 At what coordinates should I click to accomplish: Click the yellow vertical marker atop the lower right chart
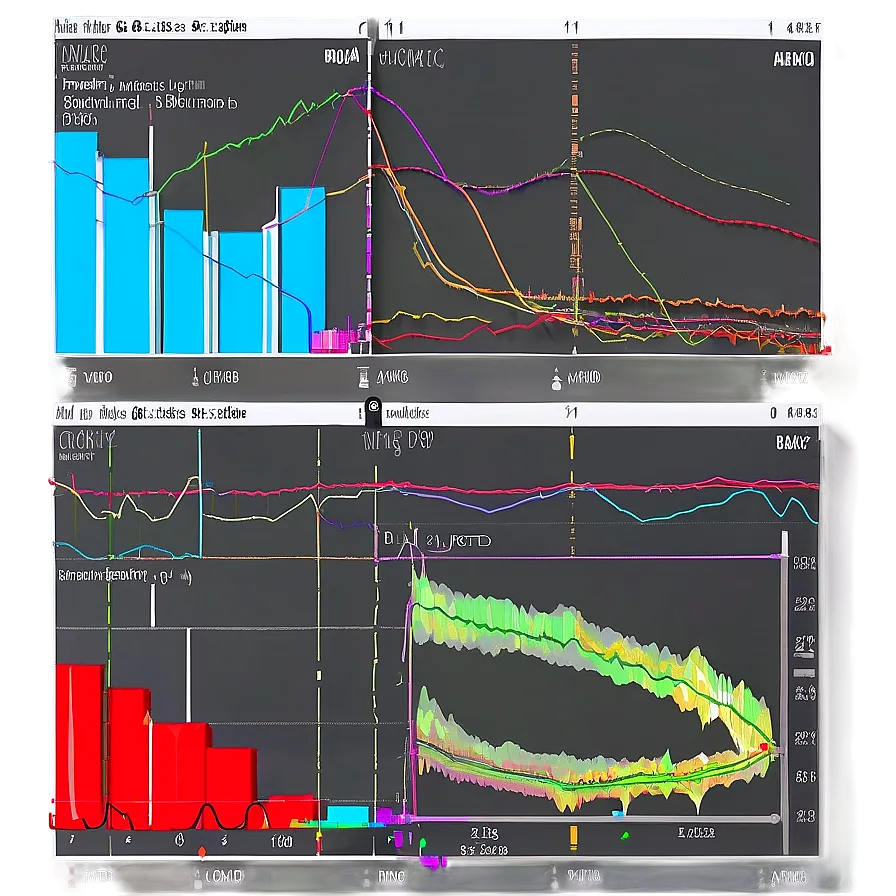click(x=571, y=446)
